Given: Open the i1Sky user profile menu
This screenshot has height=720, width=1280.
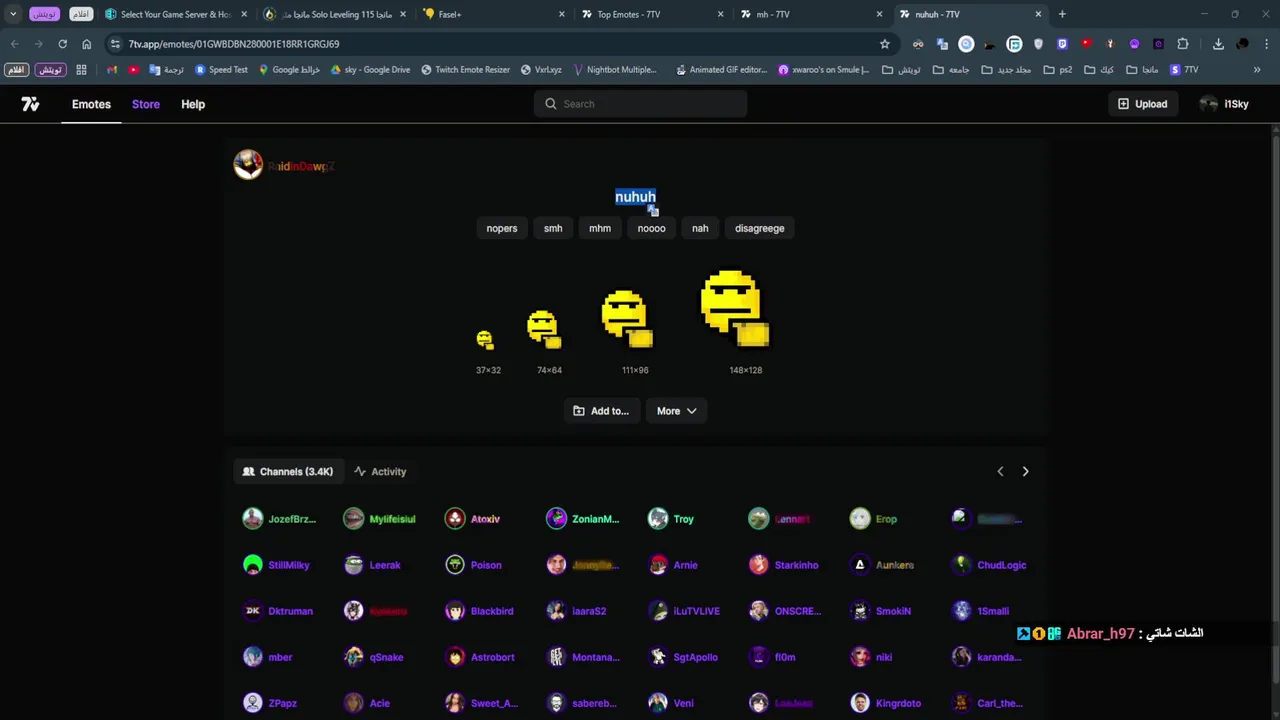Looking at the screenshot, I should click(x=1225, y=104).
